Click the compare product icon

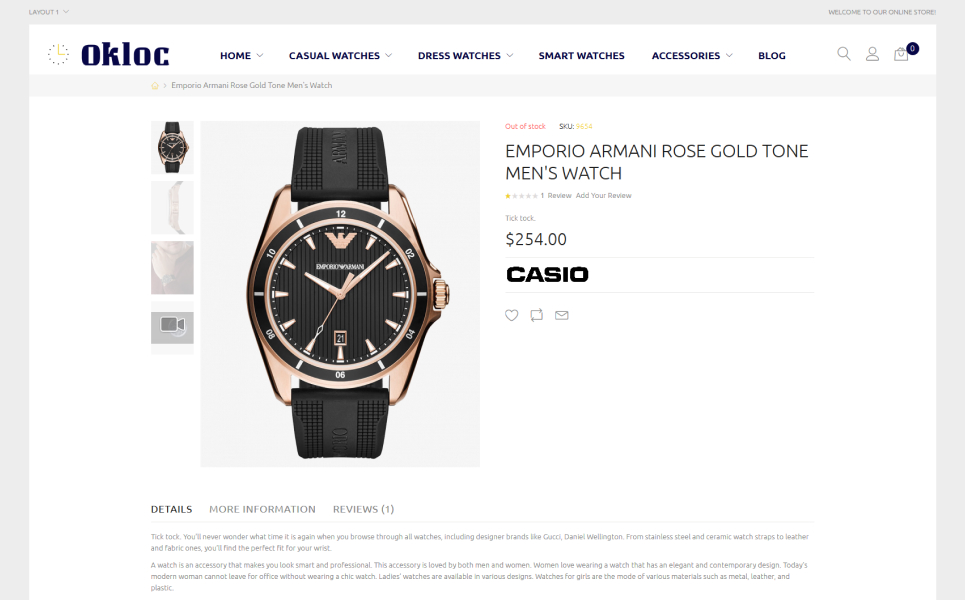537,315
